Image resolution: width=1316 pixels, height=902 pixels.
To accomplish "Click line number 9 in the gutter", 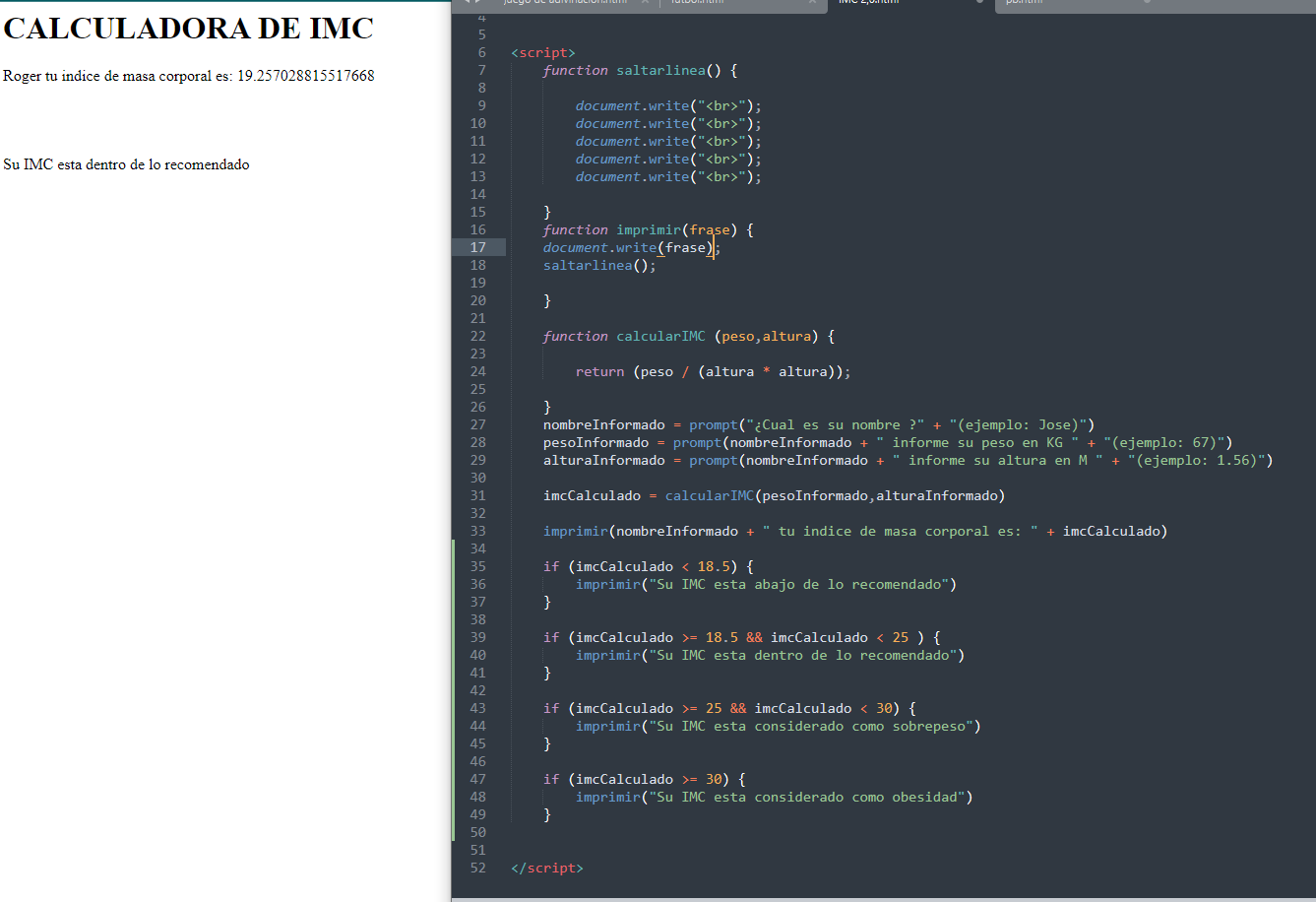I will (481, 105).
